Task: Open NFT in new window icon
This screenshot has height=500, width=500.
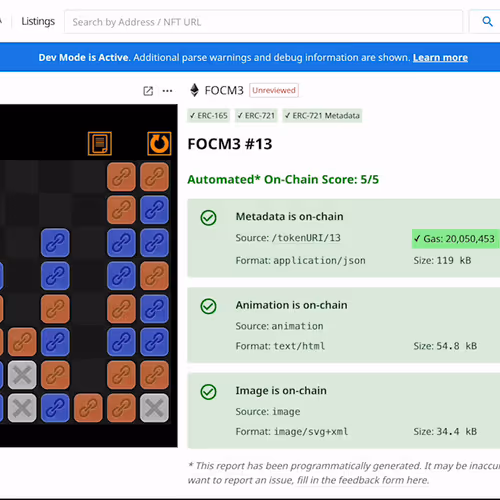Action: pyautogui.click(x=148, y=91)
